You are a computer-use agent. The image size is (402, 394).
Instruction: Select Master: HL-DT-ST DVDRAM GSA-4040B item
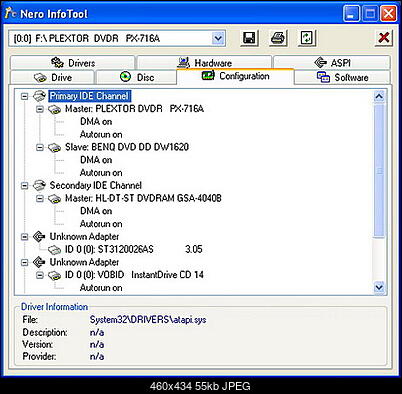click(x=143, y=198)
